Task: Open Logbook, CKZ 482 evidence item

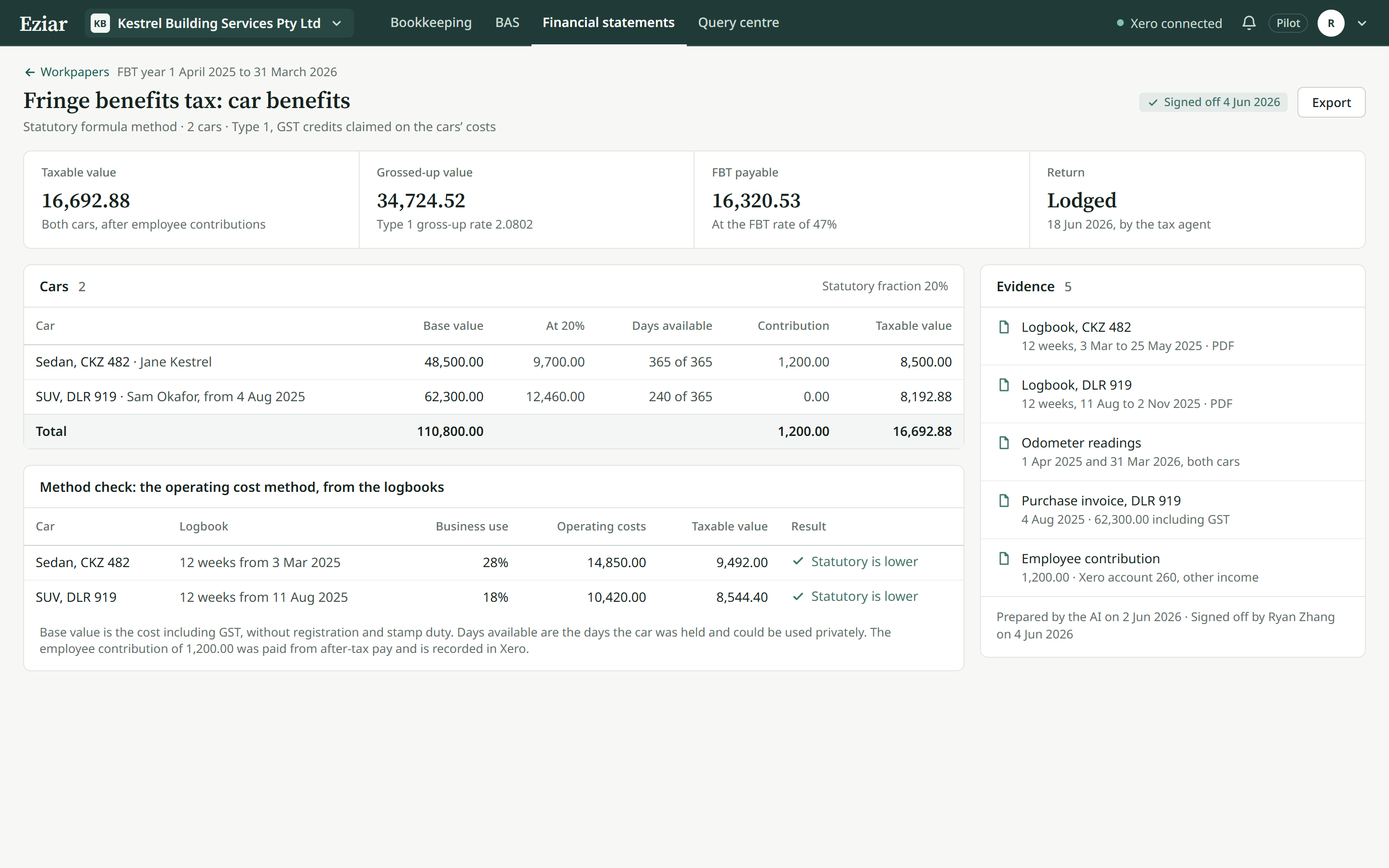Action: [x=1172, y=337]
